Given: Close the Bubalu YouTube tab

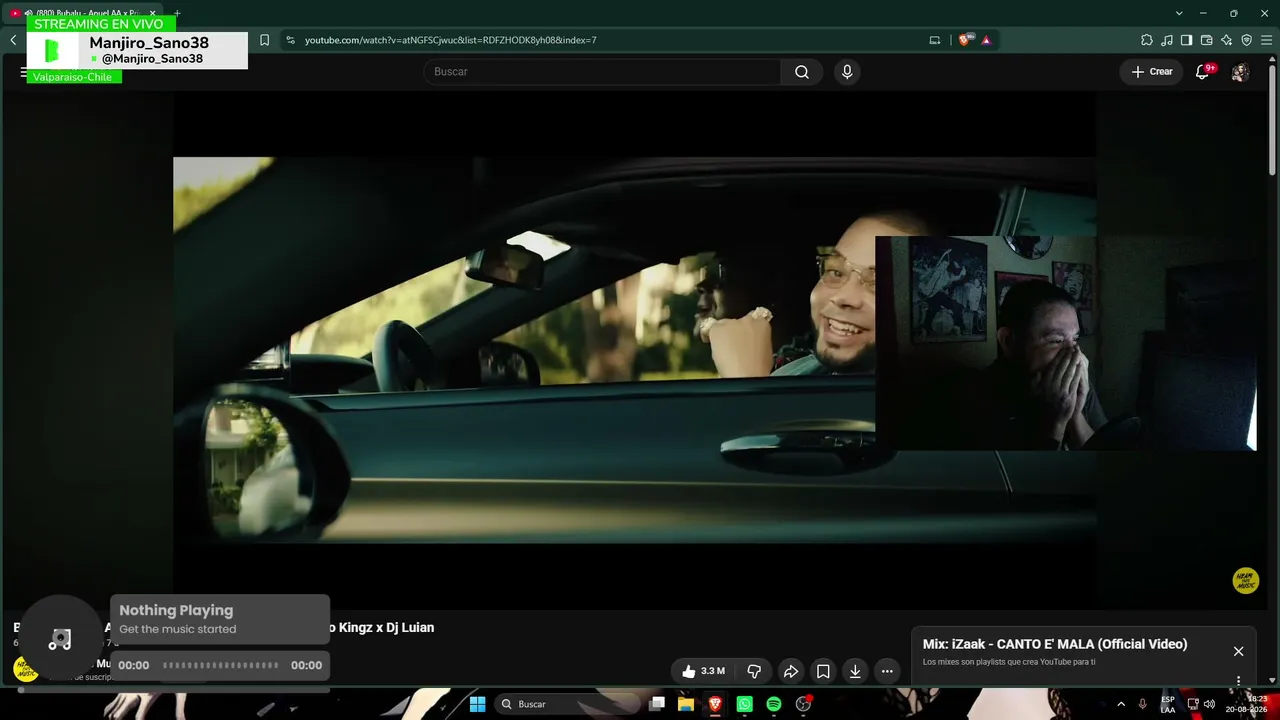Looking at the screenshot, I should tap(153, 13).
